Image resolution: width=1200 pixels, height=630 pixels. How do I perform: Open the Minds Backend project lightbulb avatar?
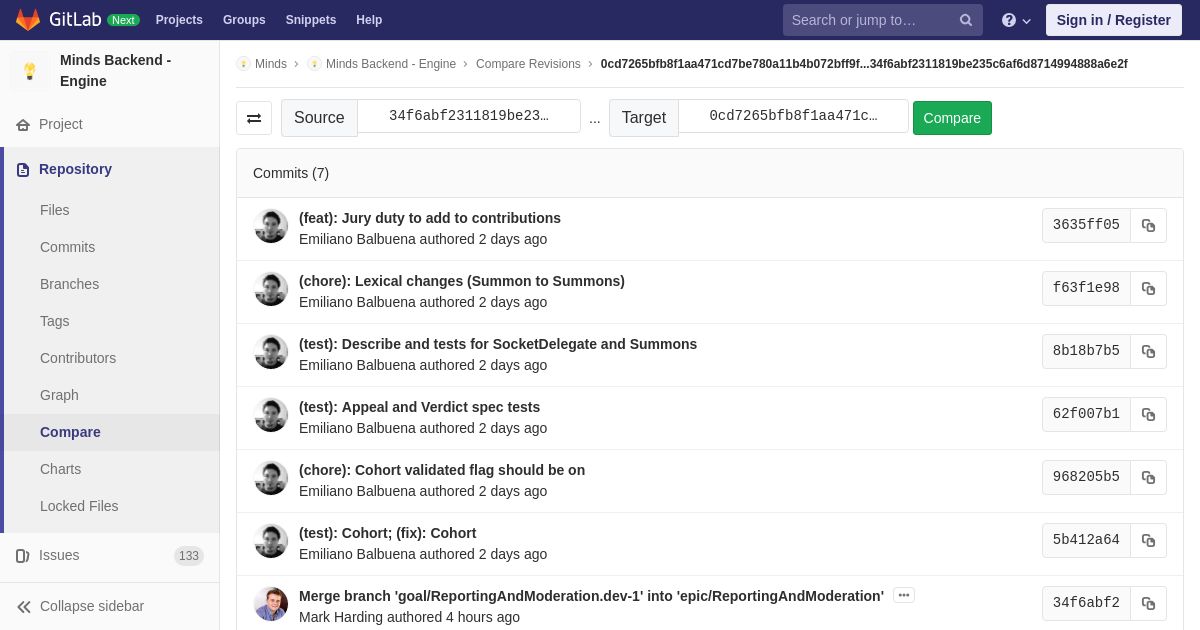[30, 71]
